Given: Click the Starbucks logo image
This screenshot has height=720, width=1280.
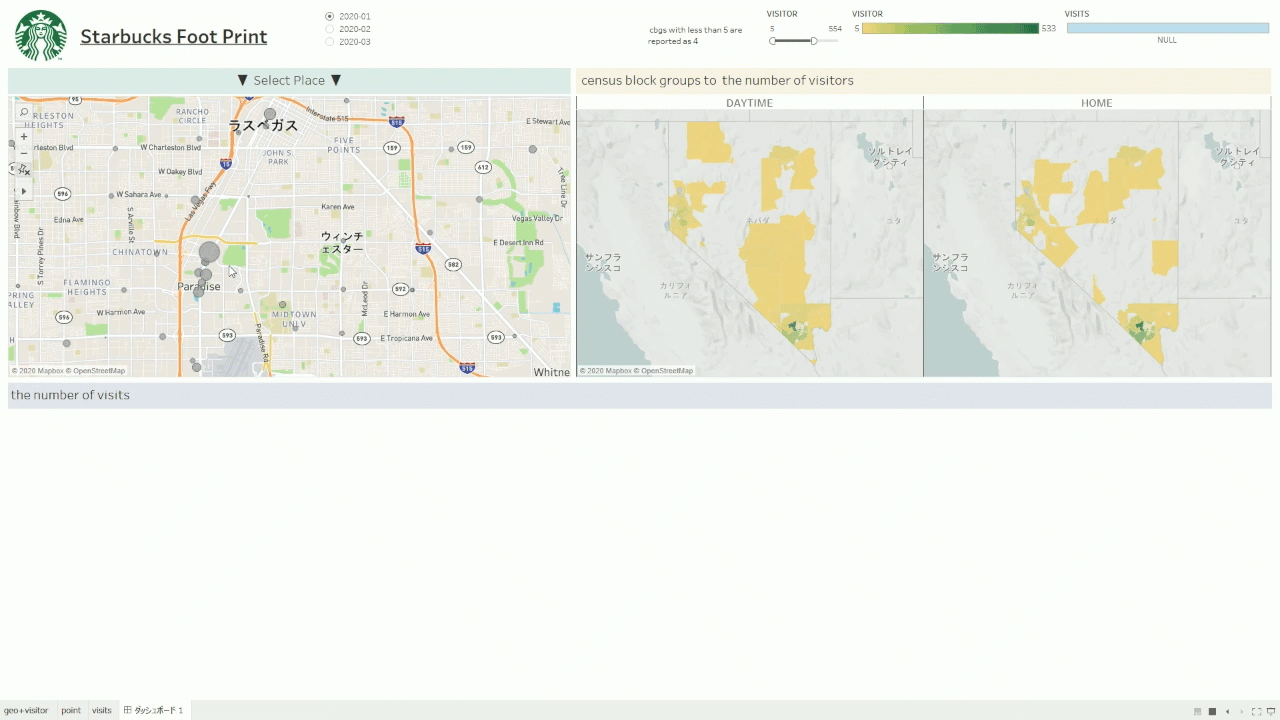Looking at the screenshot, I should [41, 36].
